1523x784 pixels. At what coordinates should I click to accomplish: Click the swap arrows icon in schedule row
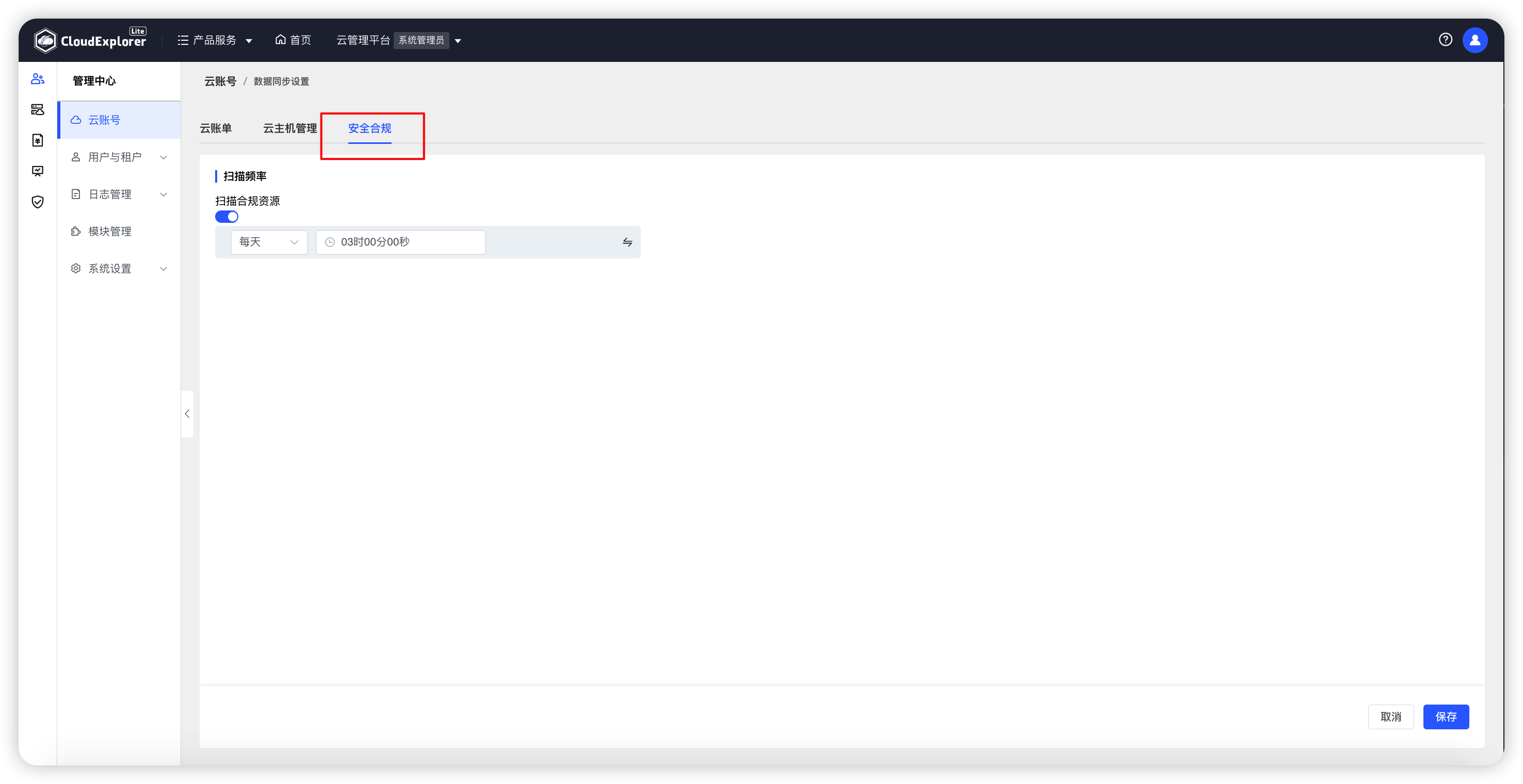(x=627, y=242)
